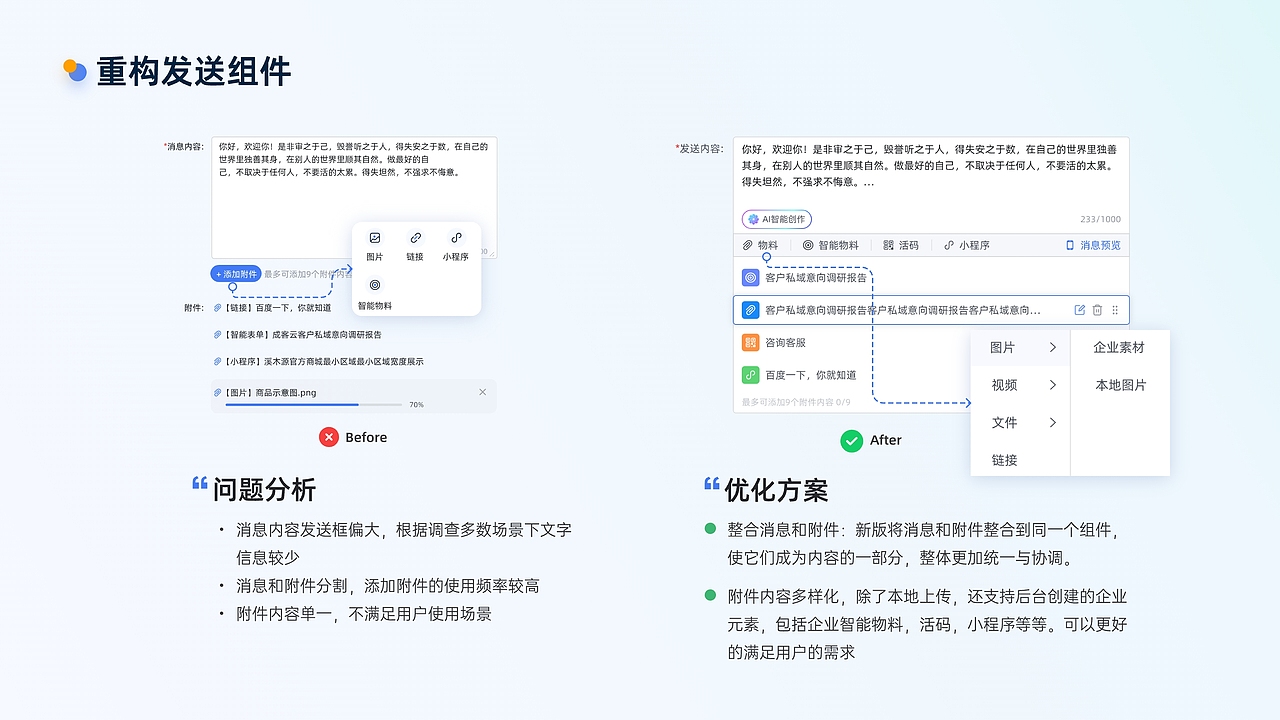Click the 最多可添加9个附件内容 0/9 hint
Screen dimensions: 1280x720
pyautogui.click(x=796, y=403)
